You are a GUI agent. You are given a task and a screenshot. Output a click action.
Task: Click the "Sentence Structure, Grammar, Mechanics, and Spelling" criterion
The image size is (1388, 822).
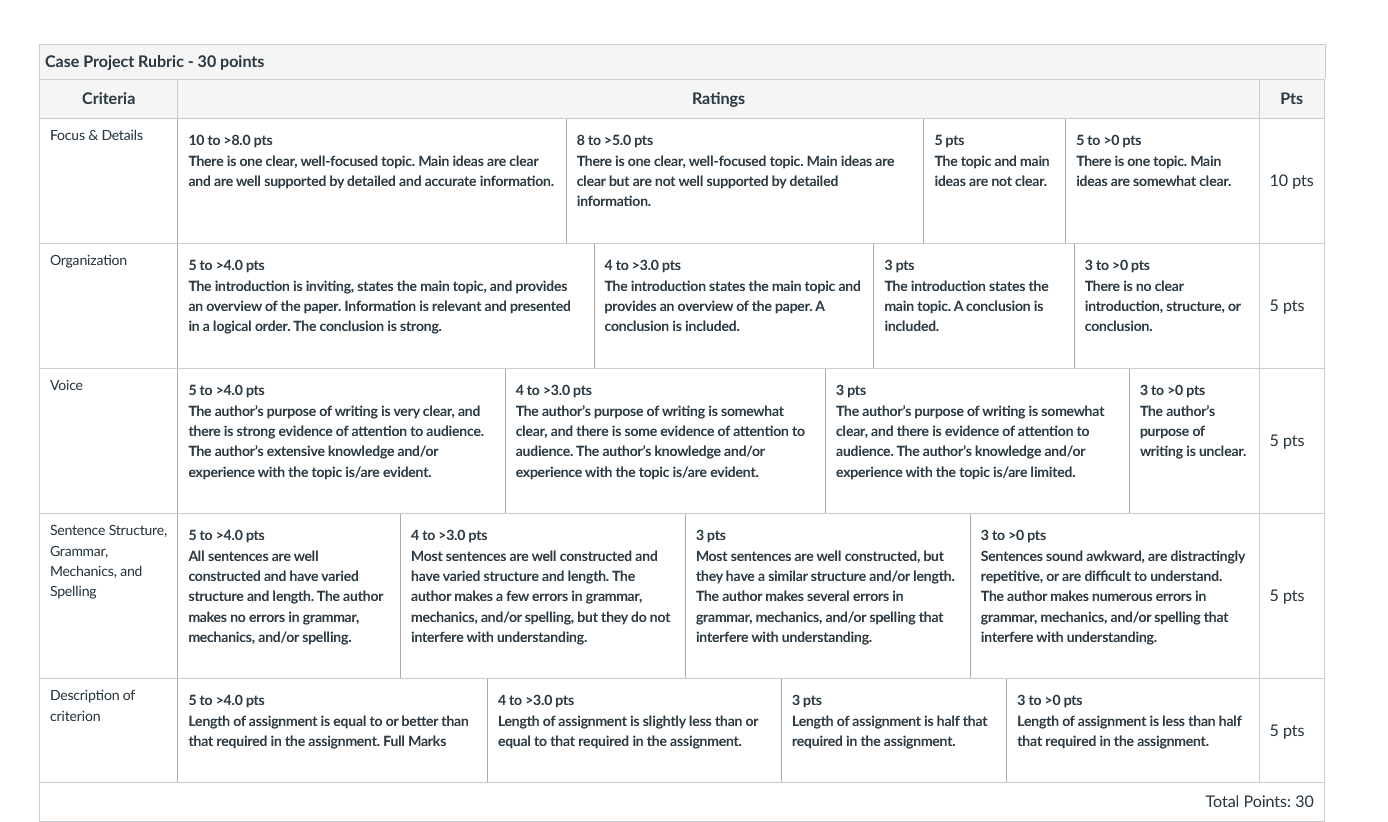tap(108, 561)
